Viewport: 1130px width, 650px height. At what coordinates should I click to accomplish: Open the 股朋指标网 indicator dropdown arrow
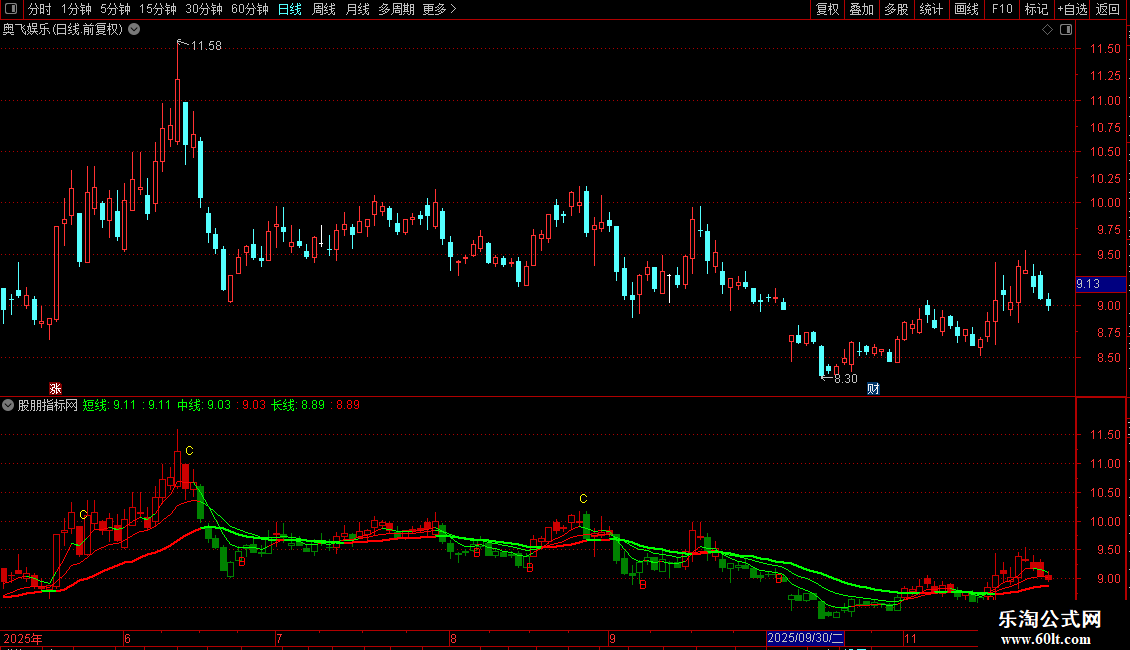(8, 405)
